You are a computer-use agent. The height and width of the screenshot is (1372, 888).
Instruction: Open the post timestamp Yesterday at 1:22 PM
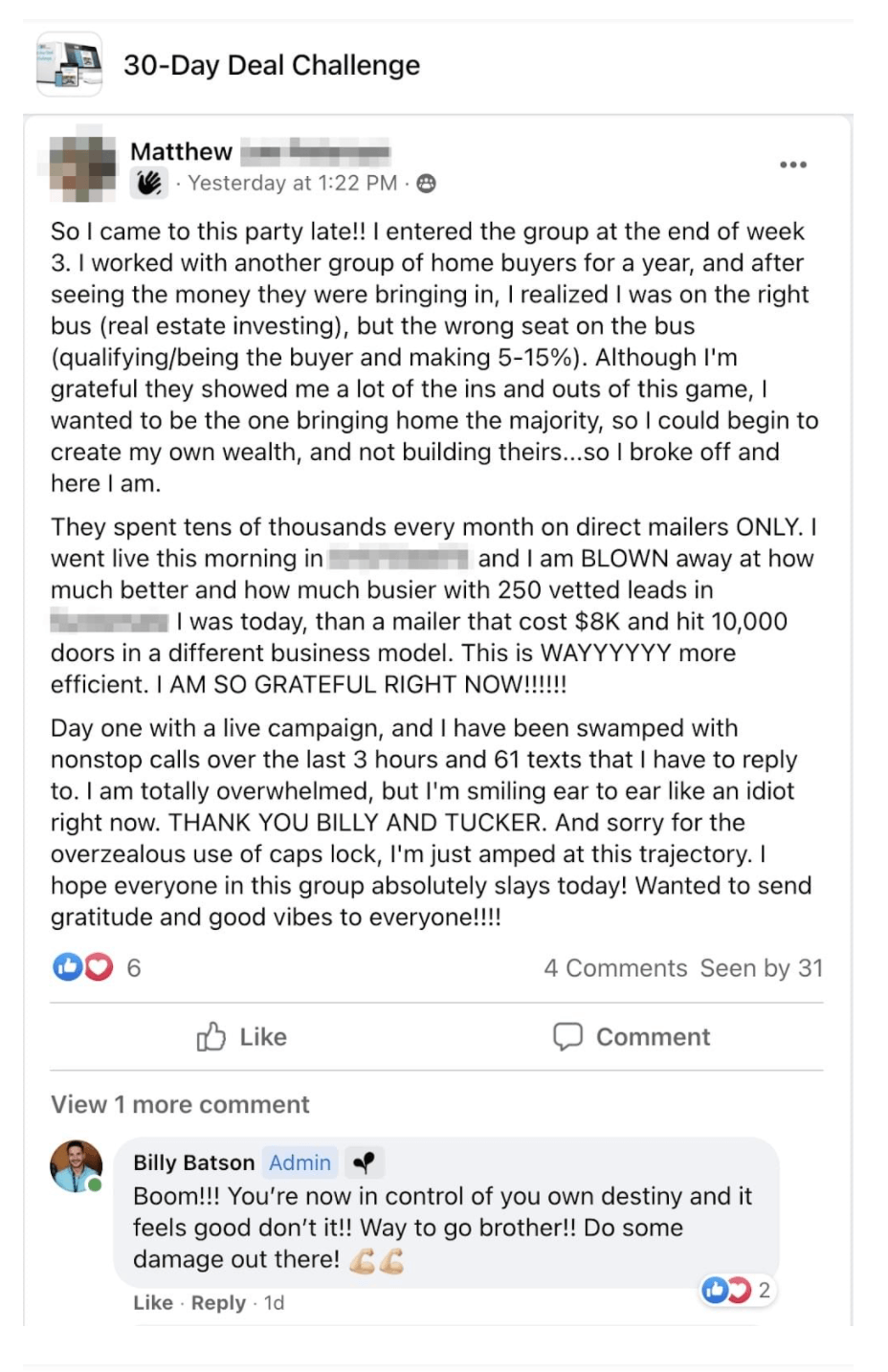pyautogui.click(x=292, y=183)
